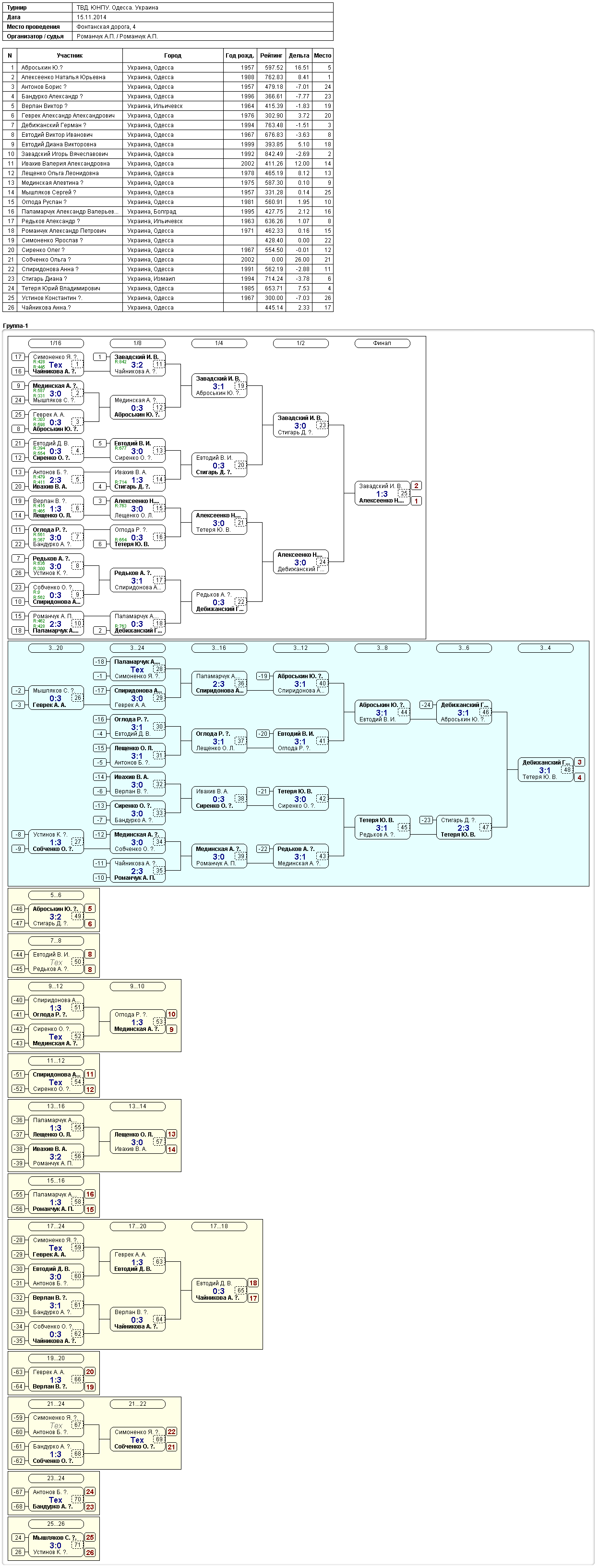This screenshot has height=1568, width=599.
Task: Click city cell 'Украина, Измаил'
Action: point(151,279)
